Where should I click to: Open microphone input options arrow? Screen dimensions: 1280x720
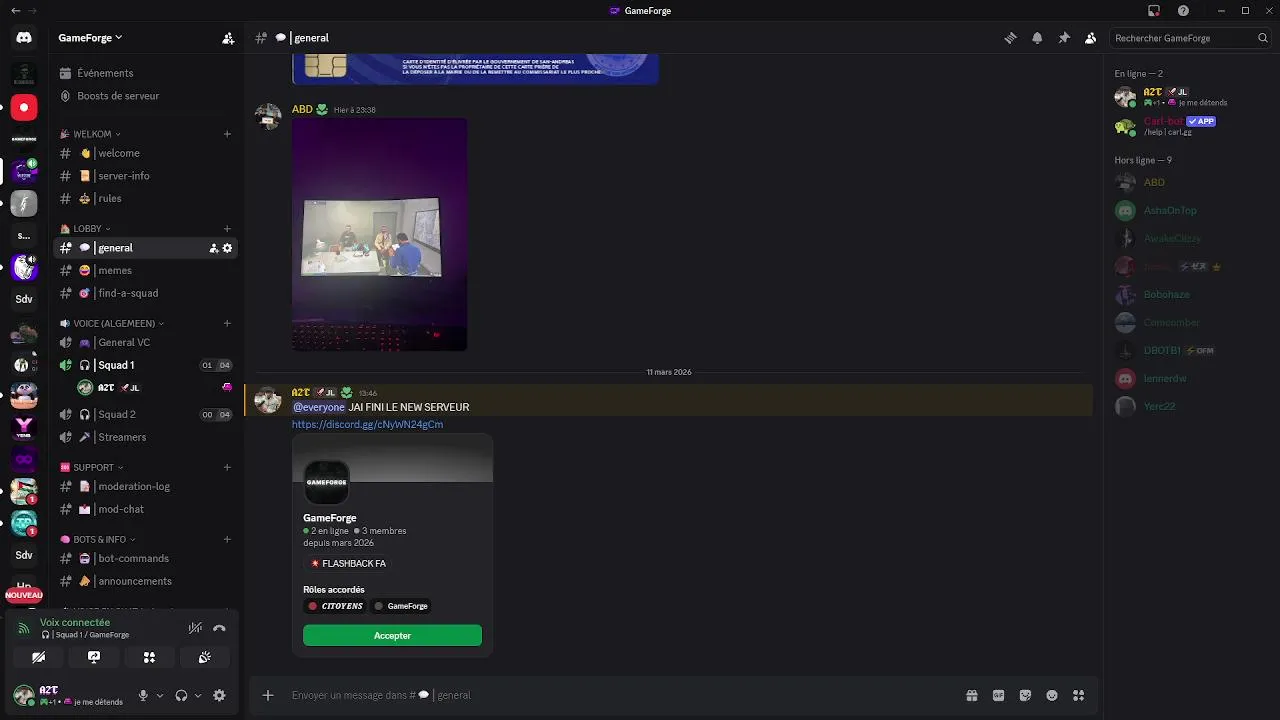pos(160,695)
